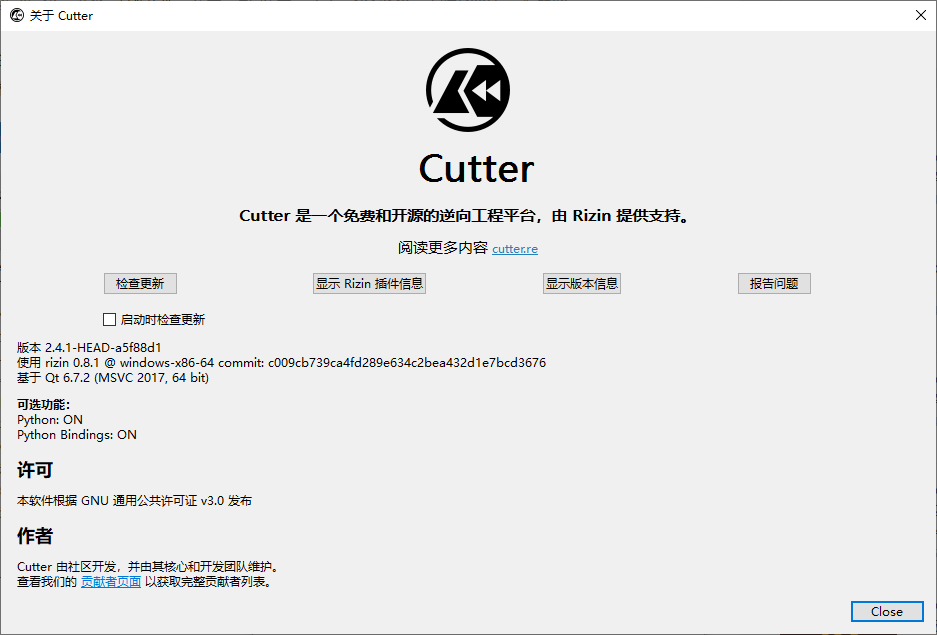
Task: Click the Python: ON status text
Action: point(50,420)
